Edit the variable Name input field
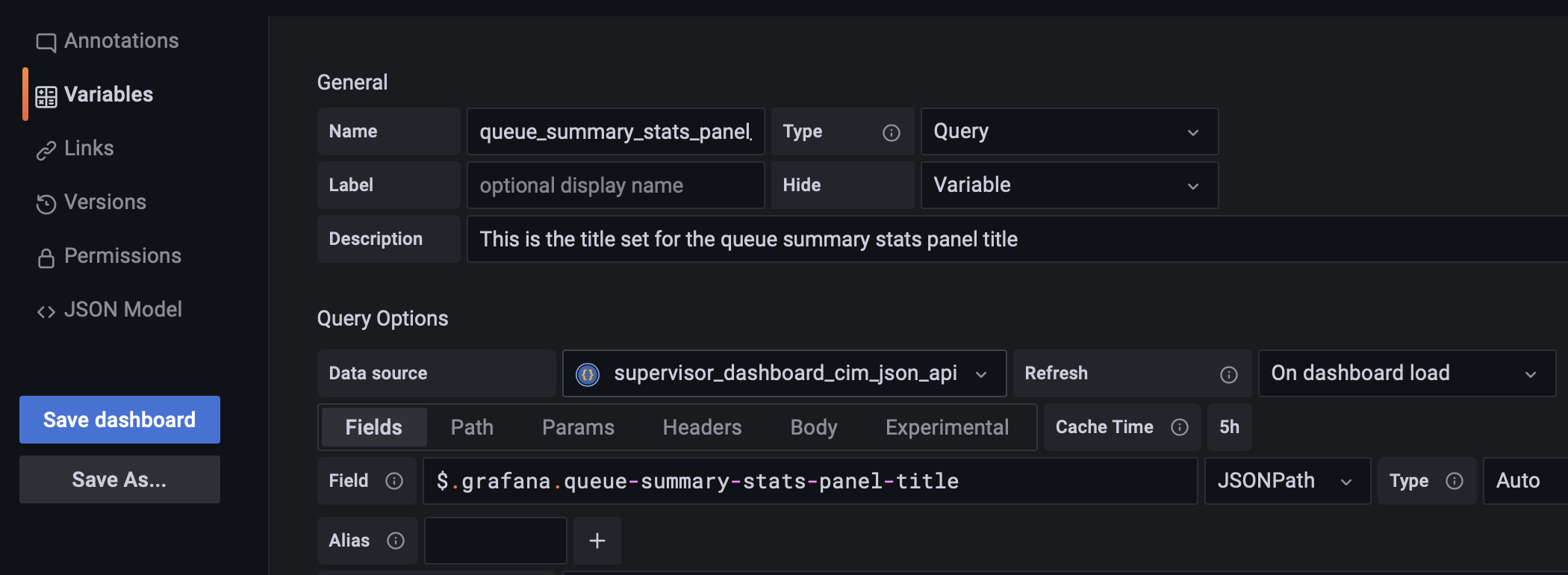1568x575 pixels. (x=615, y=131)
